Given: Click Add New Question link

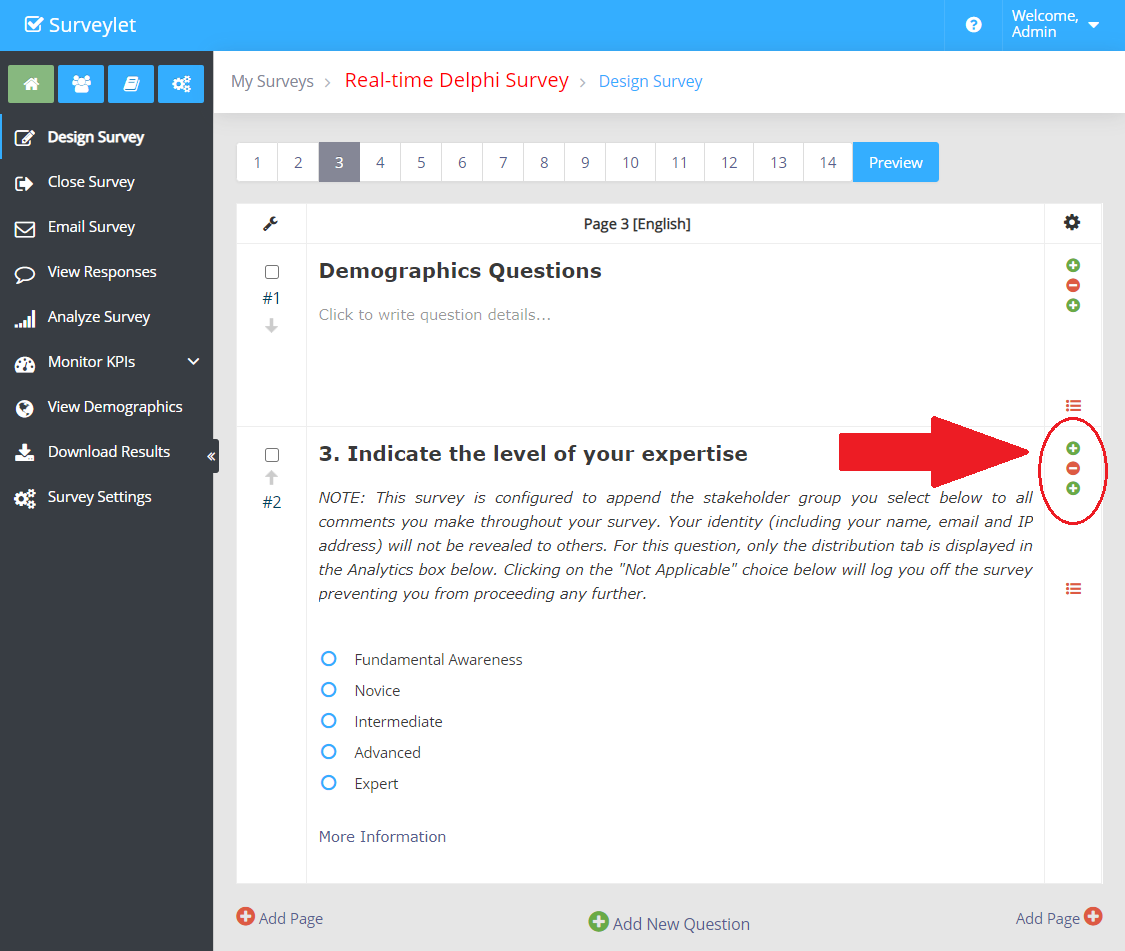Looking at the screenshot, I should (669, 923).
